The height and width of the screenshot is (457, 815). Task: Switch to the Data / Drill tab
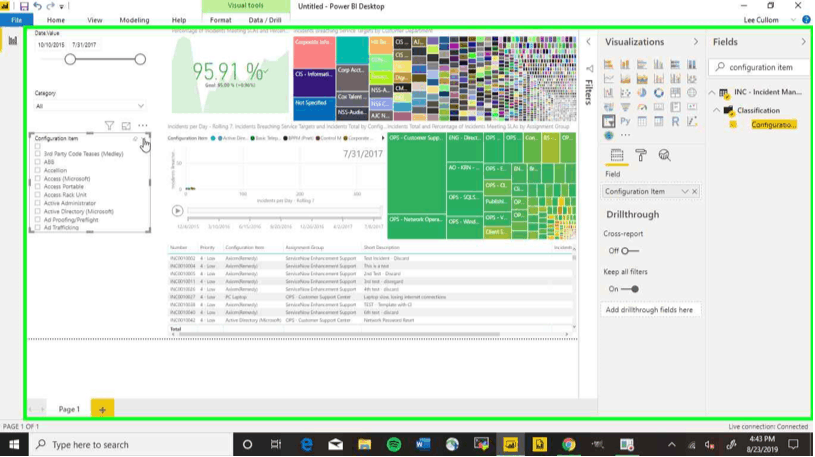[265, 20]
